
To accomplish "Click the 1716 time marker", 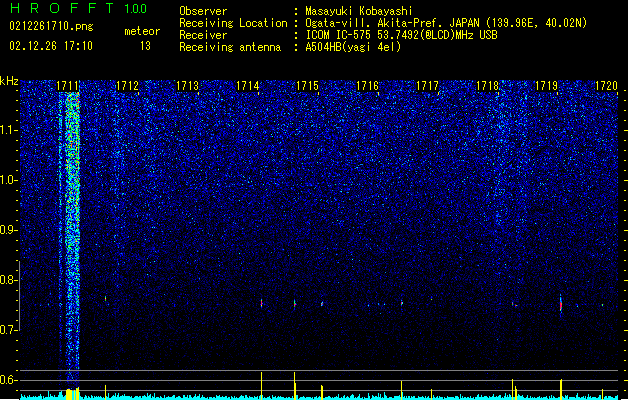I will (367, 86).
